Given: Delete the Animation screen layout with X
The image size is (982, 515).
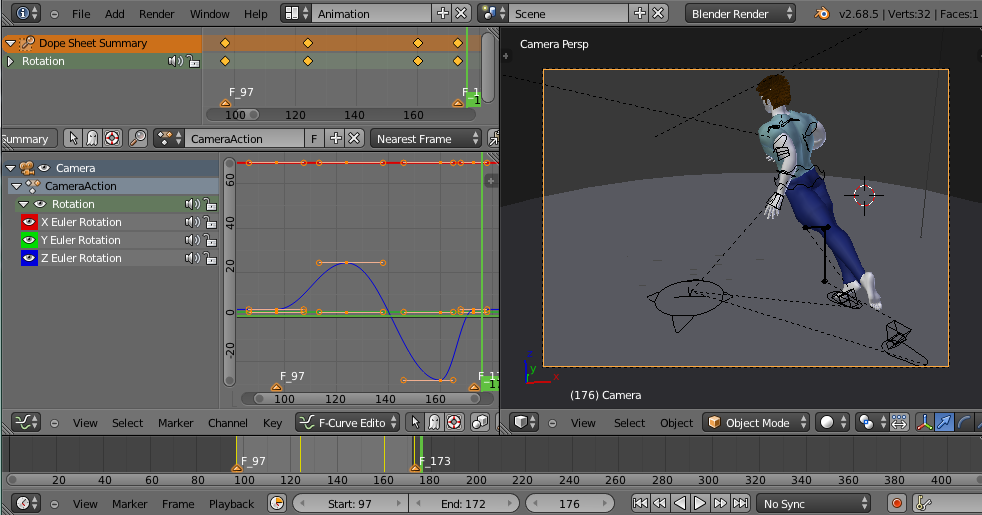Looking at the screenshot, I should tap(460, 14).
